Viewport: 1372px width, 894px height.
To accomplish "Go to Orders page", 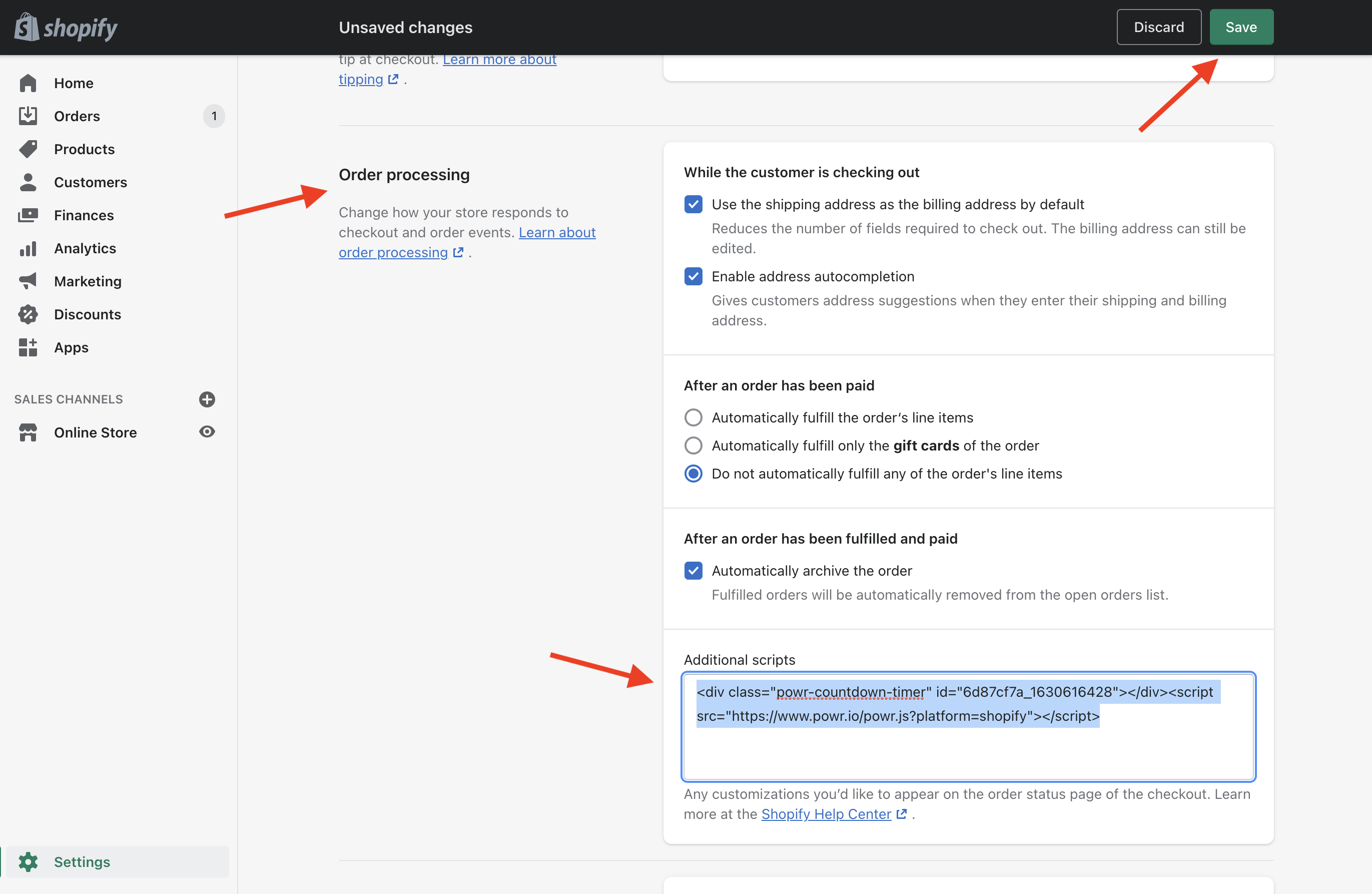I will click(x=77, y=116).
